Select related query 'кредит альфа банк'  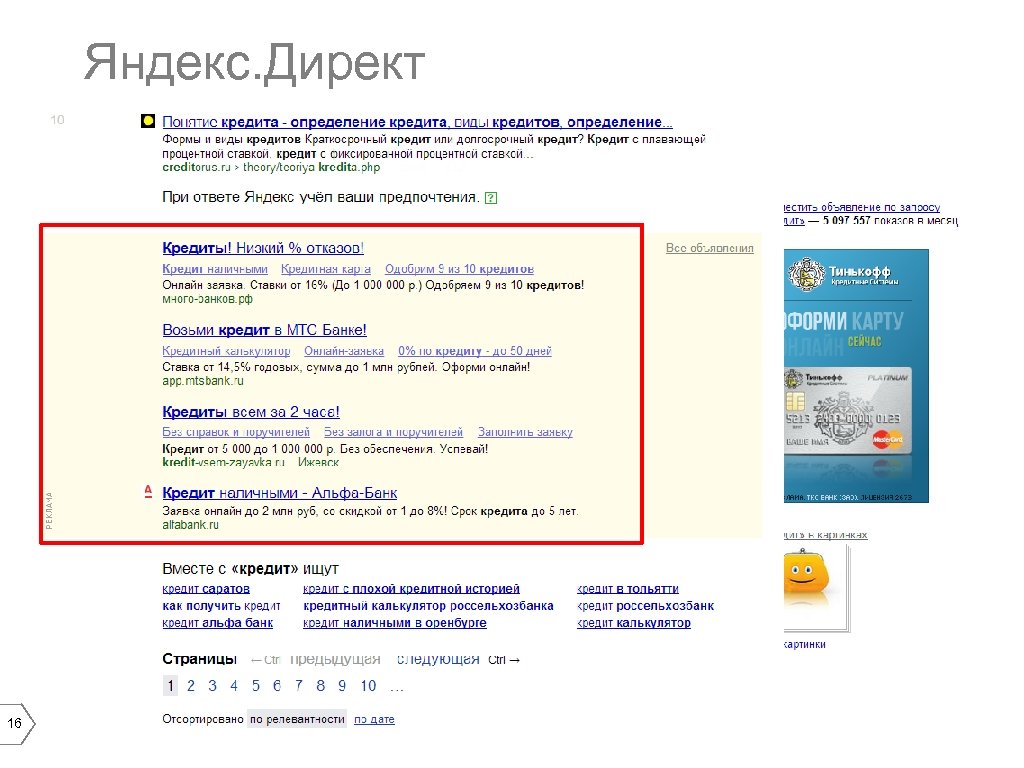217,623
